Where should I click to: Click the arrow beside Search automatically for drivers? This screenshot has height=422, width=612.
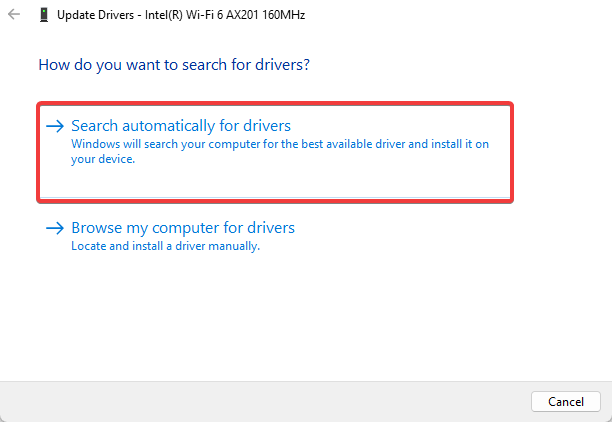coord(54,126)
